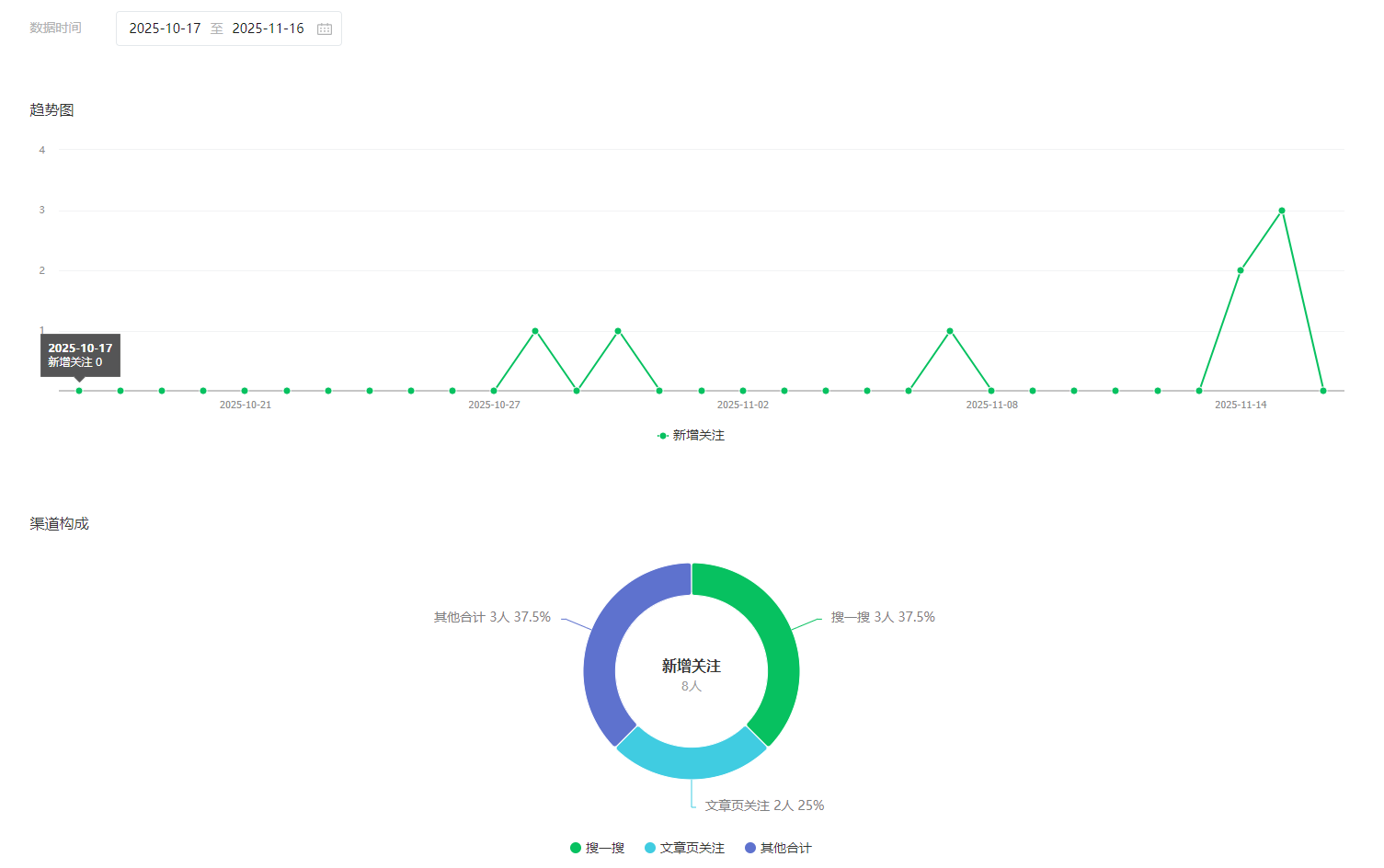
Task: Select the data point at value 2
Action: [1241, 270]
